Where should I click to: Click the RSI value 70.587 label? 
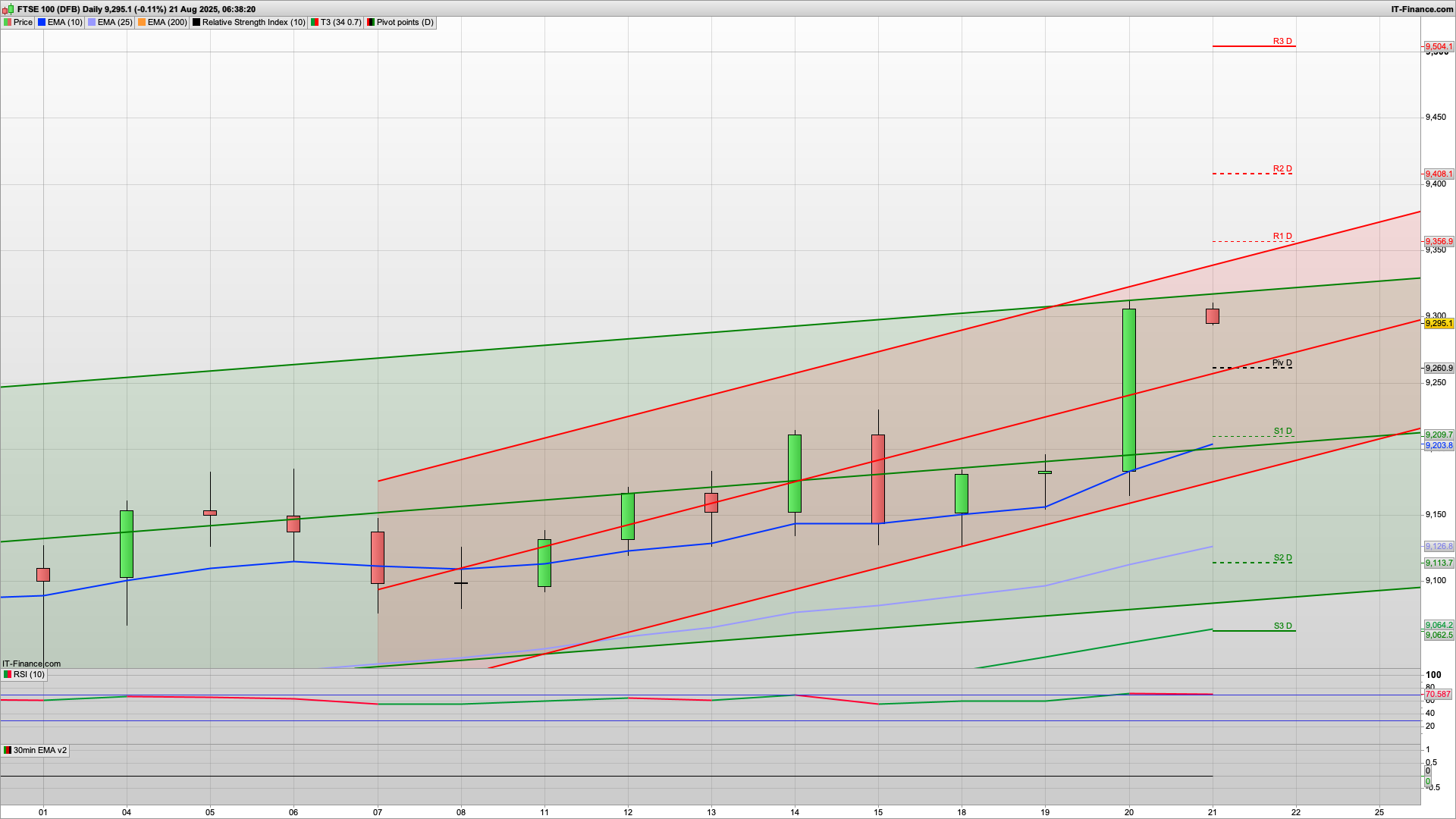(1437, 695)
